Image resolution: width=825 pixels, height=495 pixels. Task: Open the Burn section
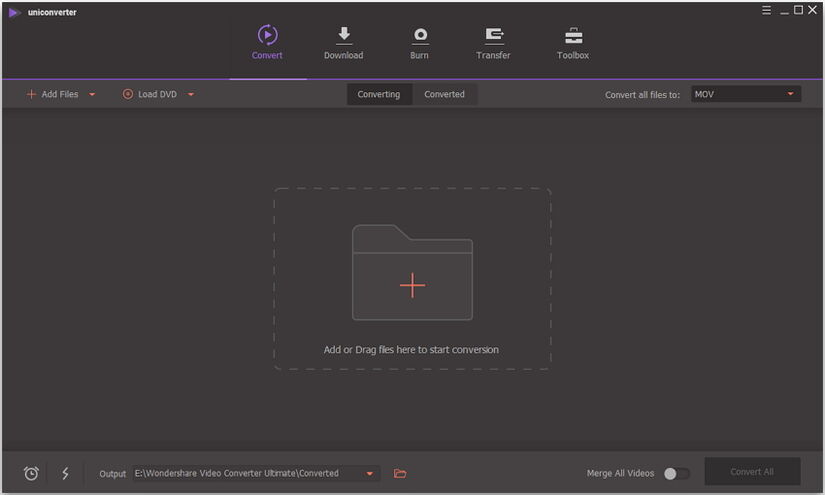point(419,43)
